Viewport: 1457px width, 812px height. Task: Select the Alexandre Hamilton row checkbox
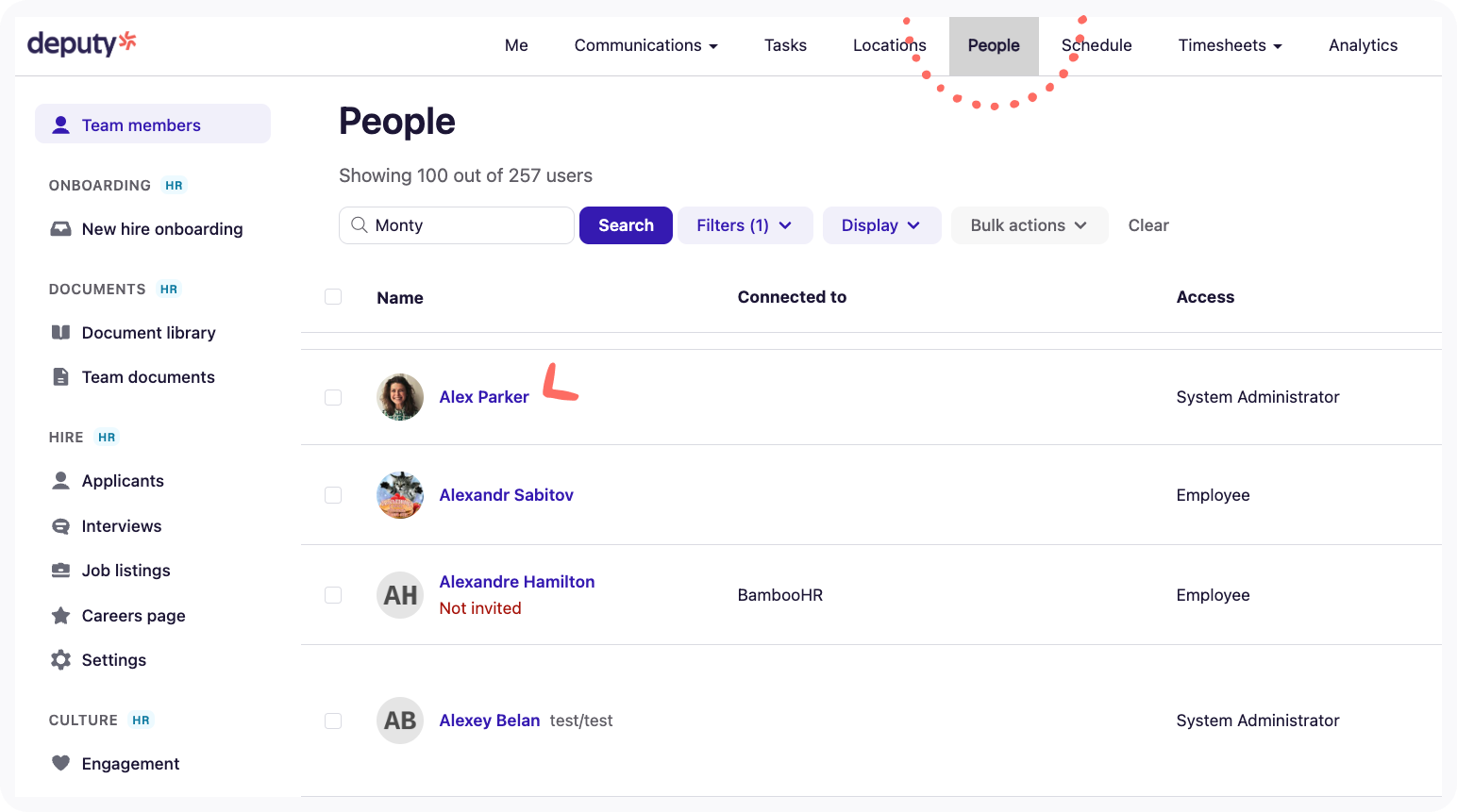[x=333, y=595]
